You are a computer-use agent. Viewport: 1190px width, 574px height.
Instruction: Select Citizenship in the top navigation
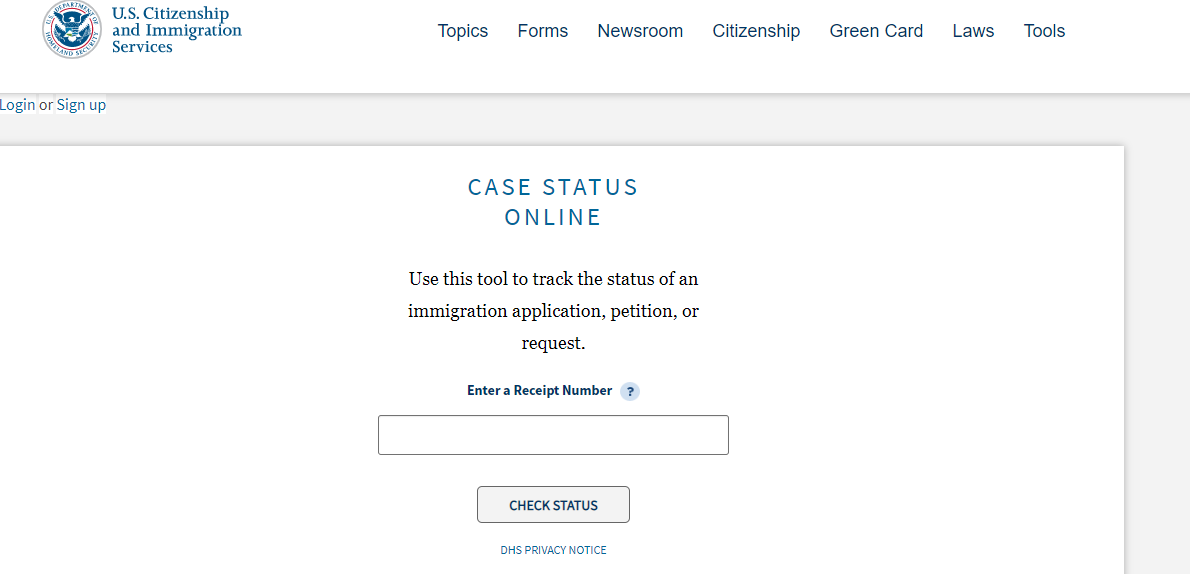click(x=756, y=31)
